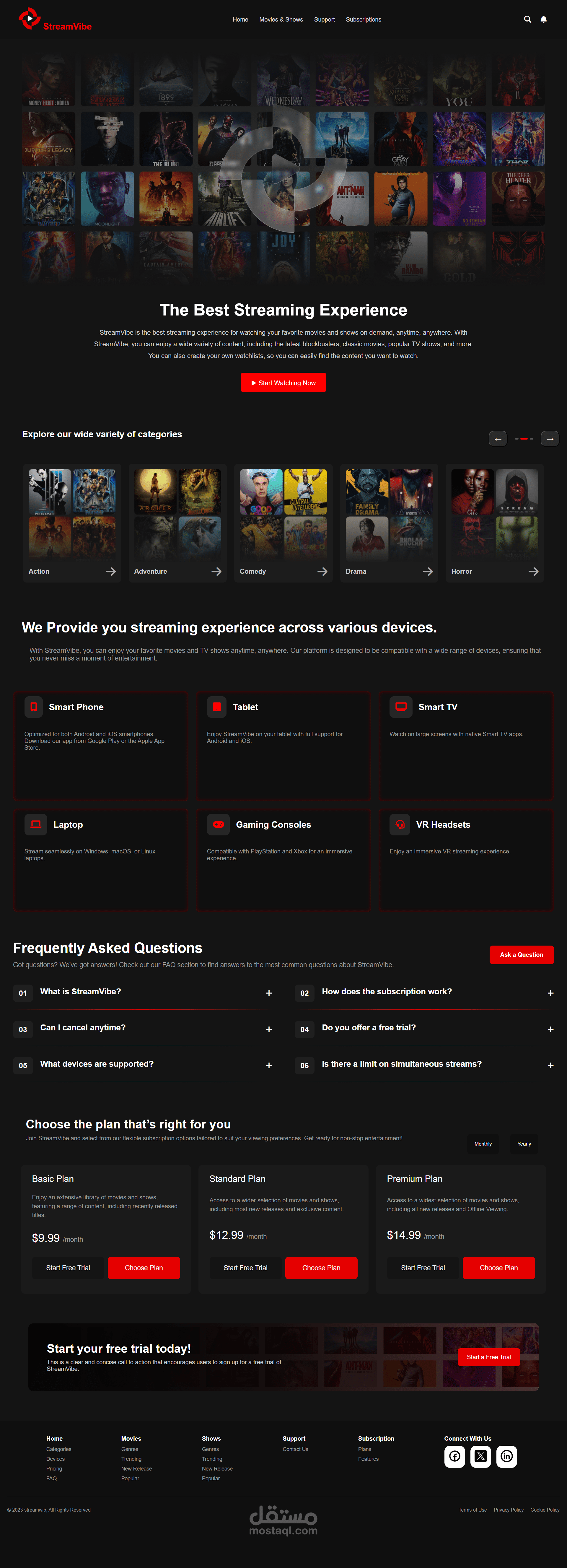Open footer Categories link
The height and width of the screenshot is (1568, 567).
pyautogui.click(x=59, y=1449)
